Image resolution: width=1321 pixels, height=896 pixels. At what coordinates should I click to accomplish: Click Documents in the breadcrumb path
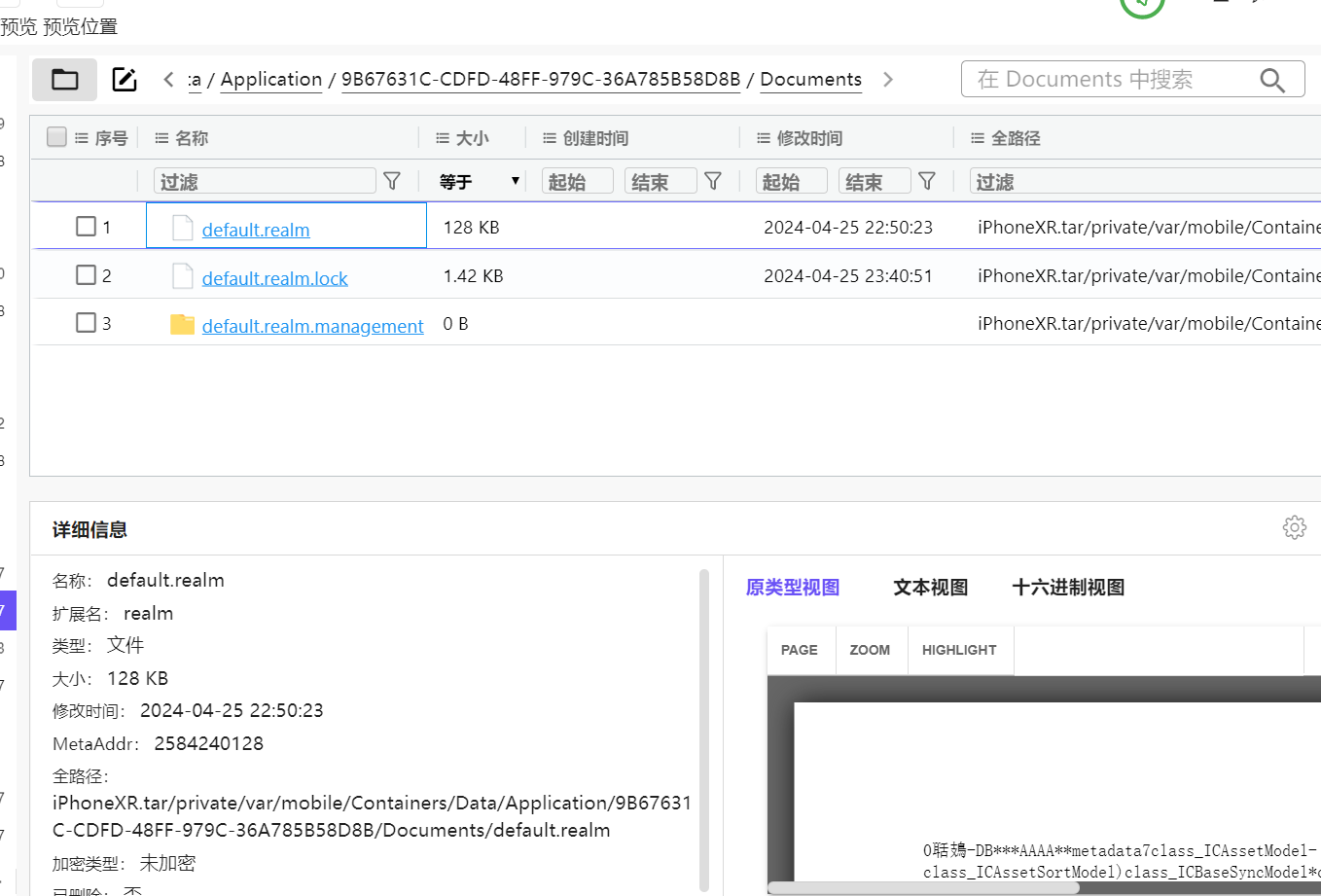(x=810, y=80)
